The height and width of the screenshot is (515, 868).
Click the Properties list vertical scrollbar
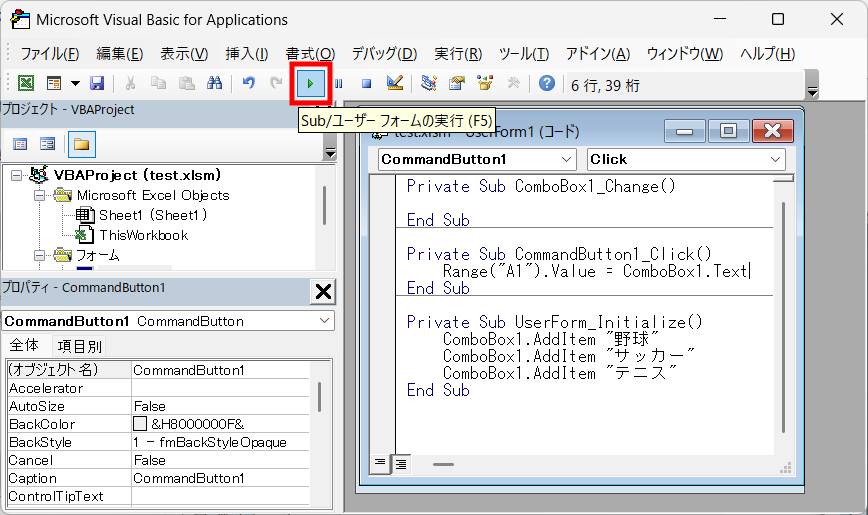pyautogui.click(x=319, y=396)
